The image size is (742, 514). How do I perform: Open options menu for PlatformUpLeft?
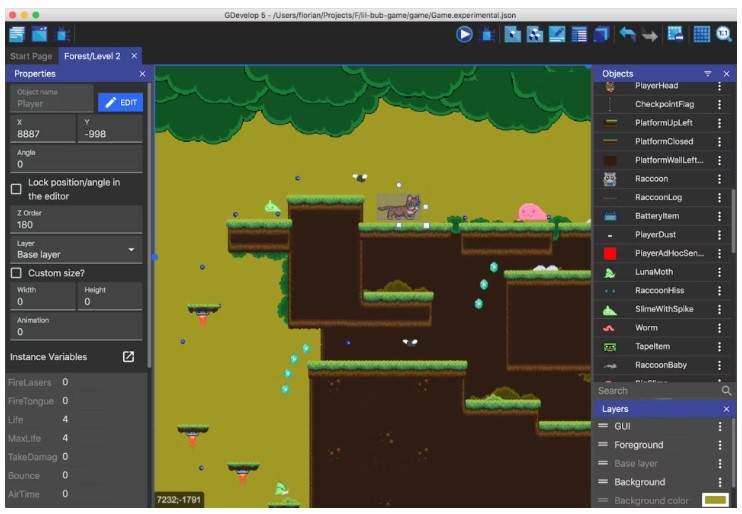tap(719, 123)
